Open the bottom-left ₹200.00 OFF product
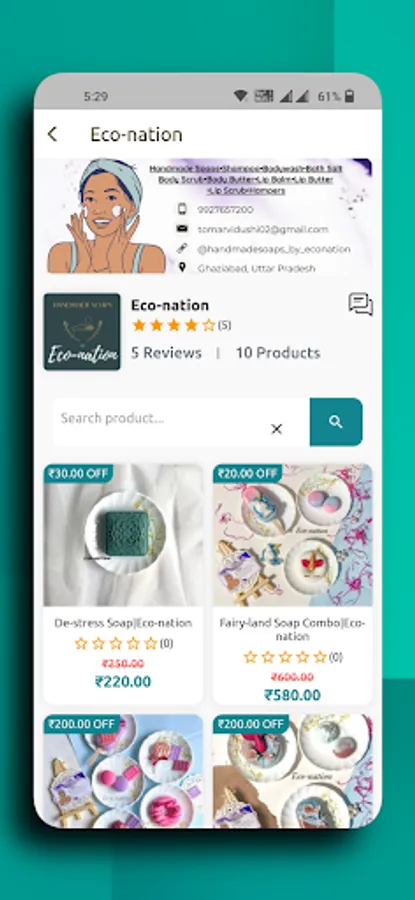Screen dimensions: 415x900 123,771
